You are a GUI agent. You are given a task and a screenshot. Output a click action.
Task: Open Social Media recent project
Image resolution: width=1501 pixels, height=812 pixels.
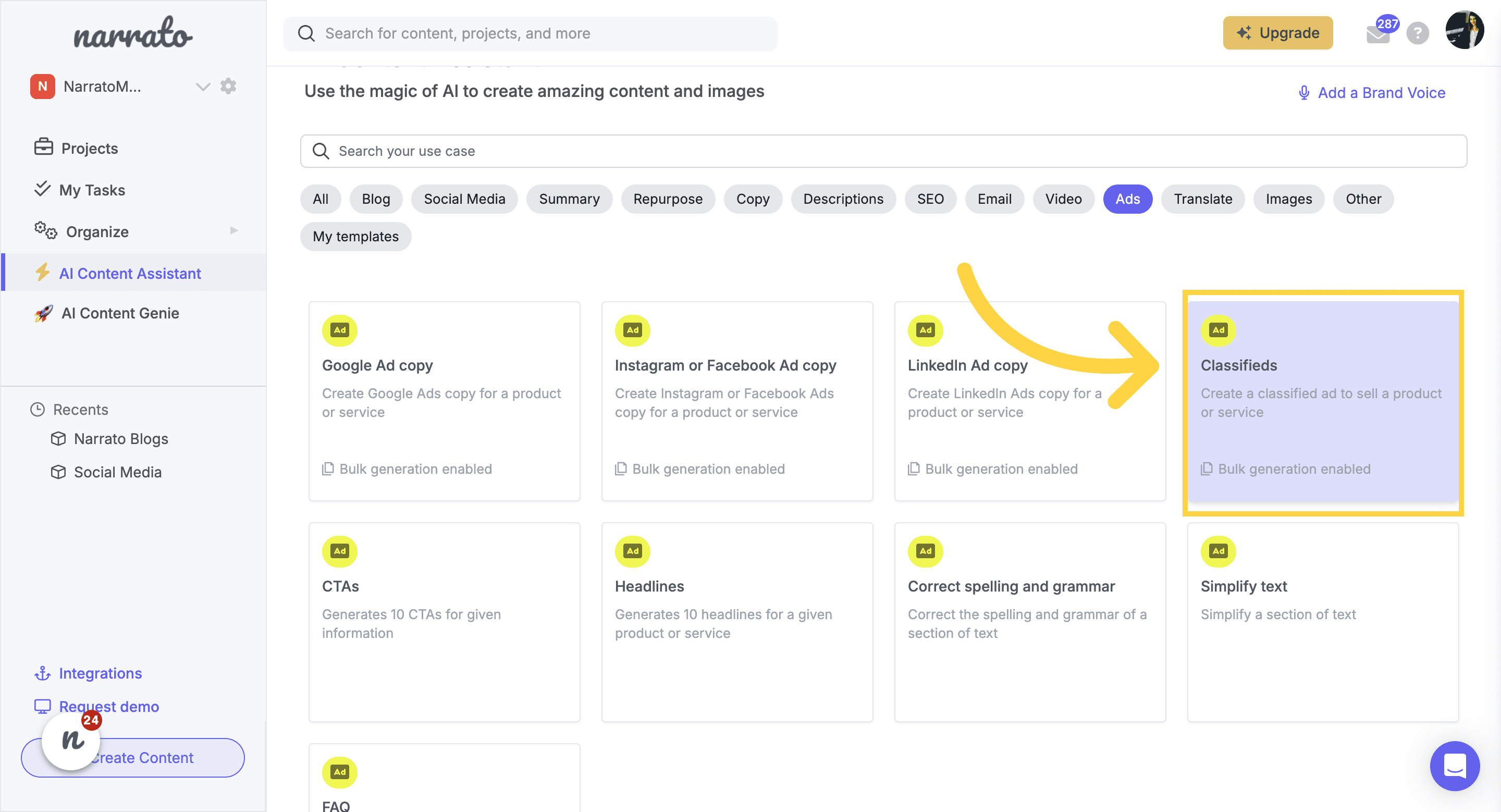[x=117, y=472]
